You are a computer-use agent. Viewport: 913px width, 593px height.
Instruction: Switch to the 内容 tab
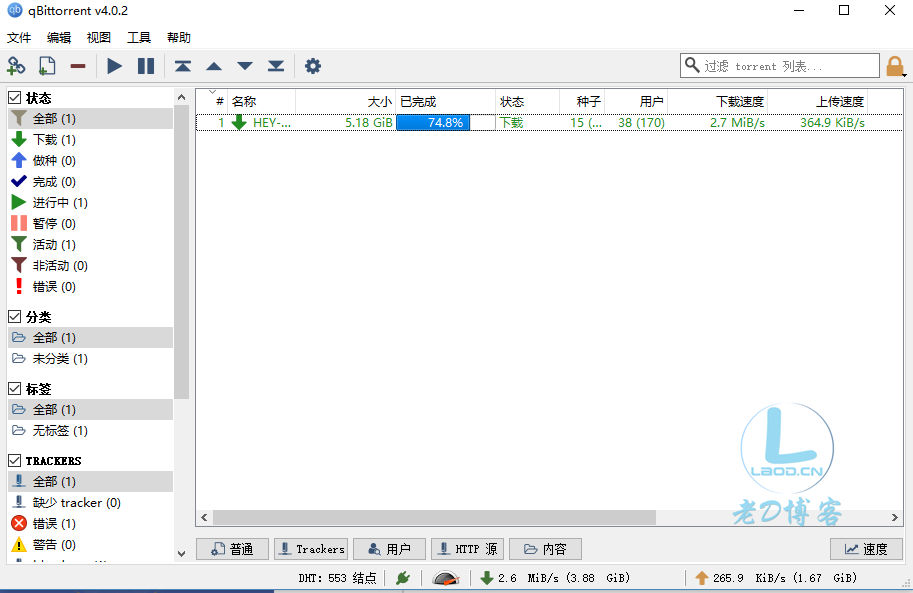[545, 549]
